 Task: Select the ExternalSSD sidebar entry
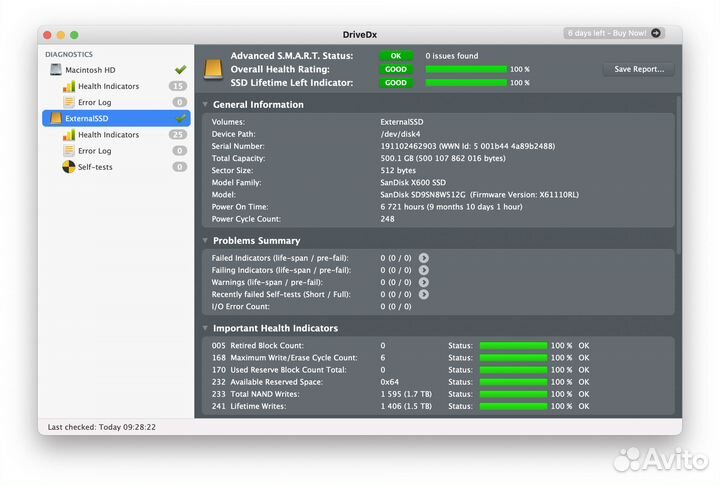tap(117, 118)
